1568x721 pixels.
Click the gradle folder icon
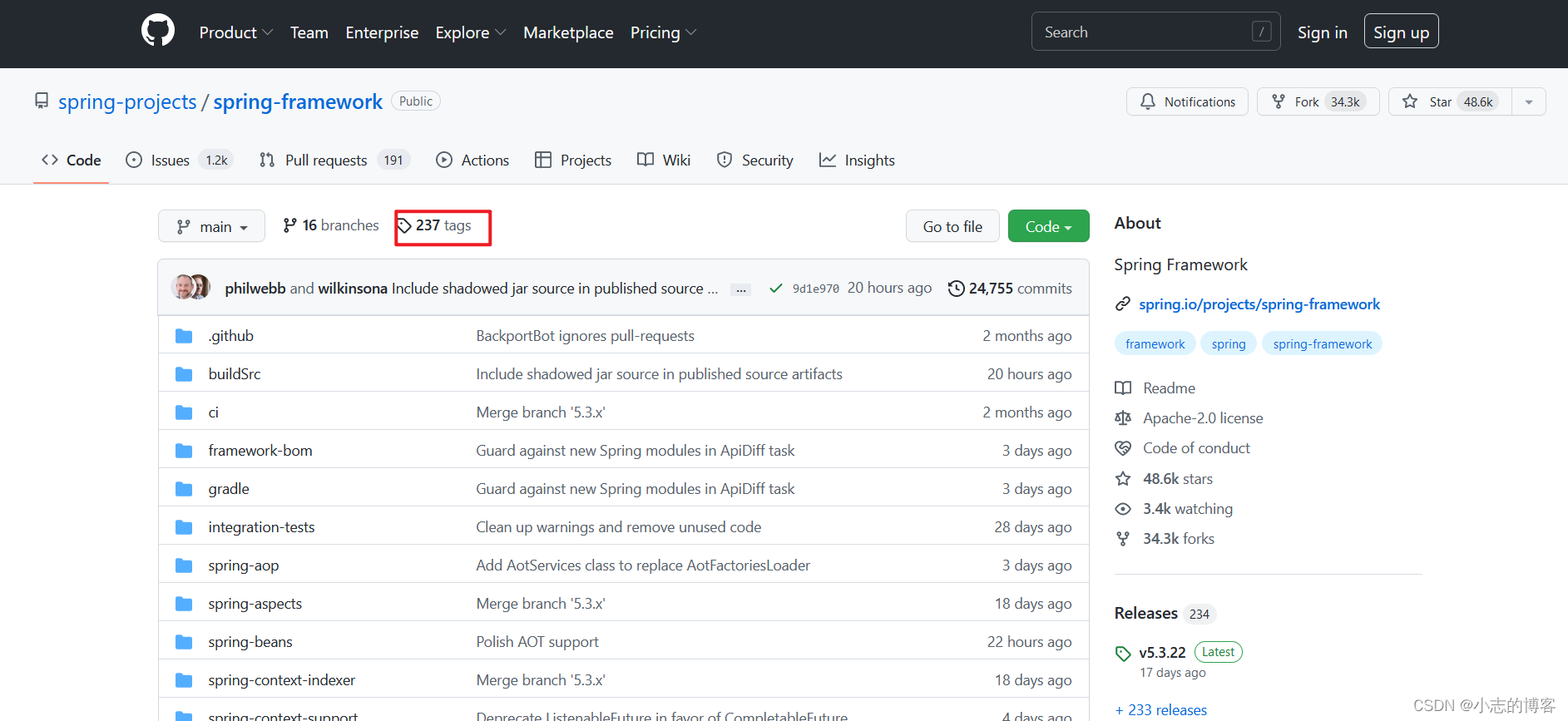(184, 489)
